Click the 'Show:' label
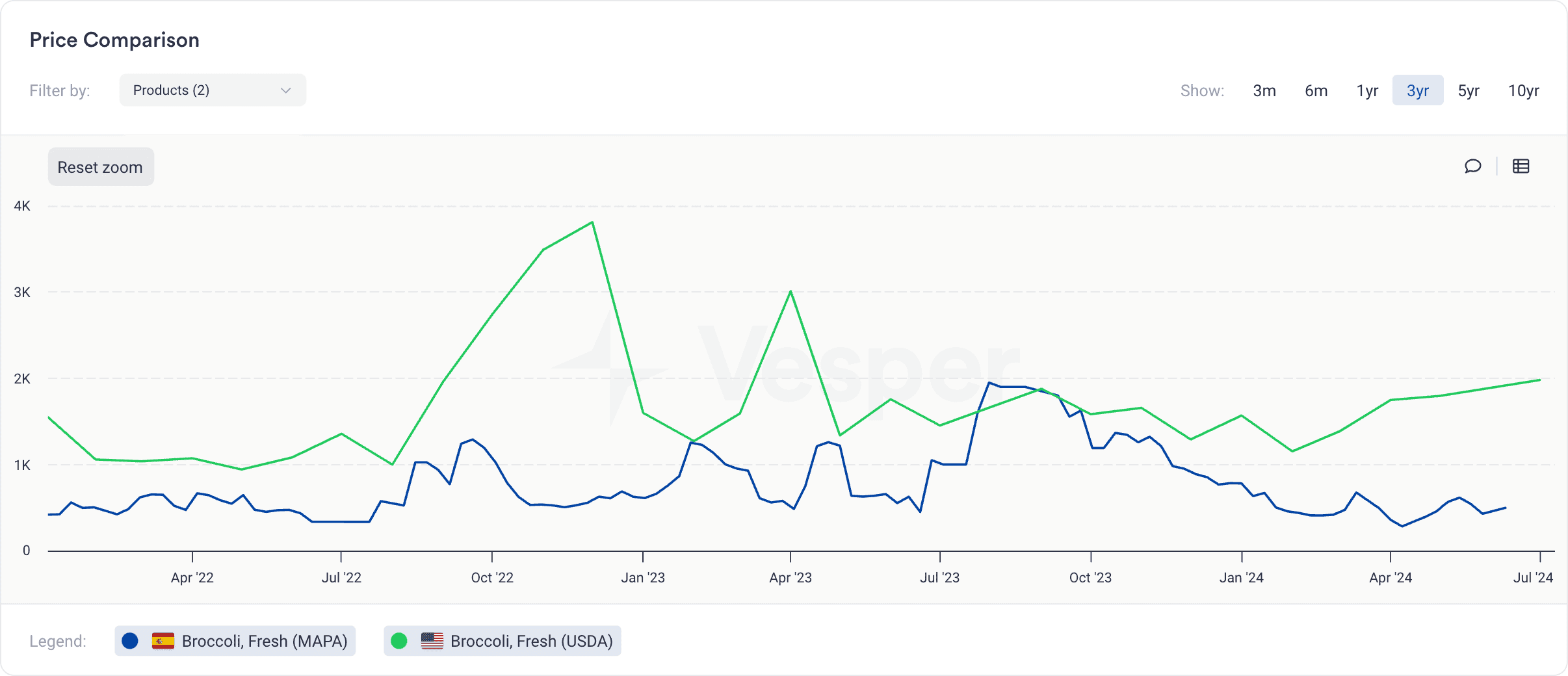1568x676 pixels. click(x=1203, y=90)
